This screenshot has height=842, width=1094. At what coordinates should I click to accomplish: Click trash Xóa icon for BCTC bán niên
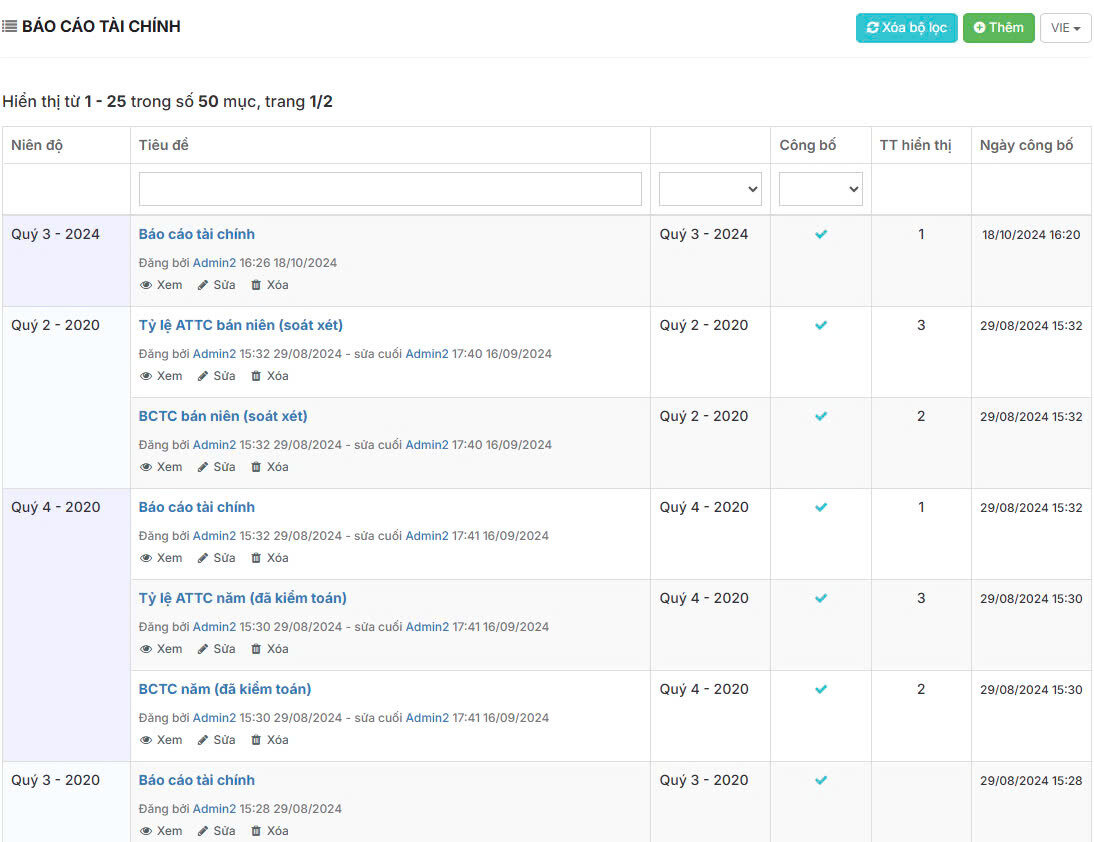click(256, 467)
